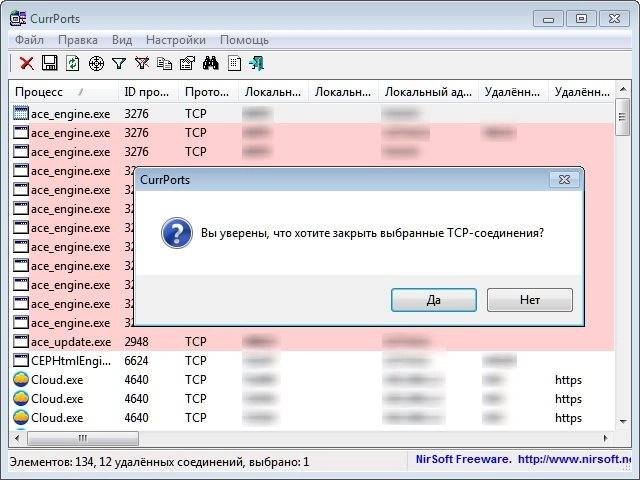
Task: Sort by the Локальный ад... column header
Action: point(429,92)
